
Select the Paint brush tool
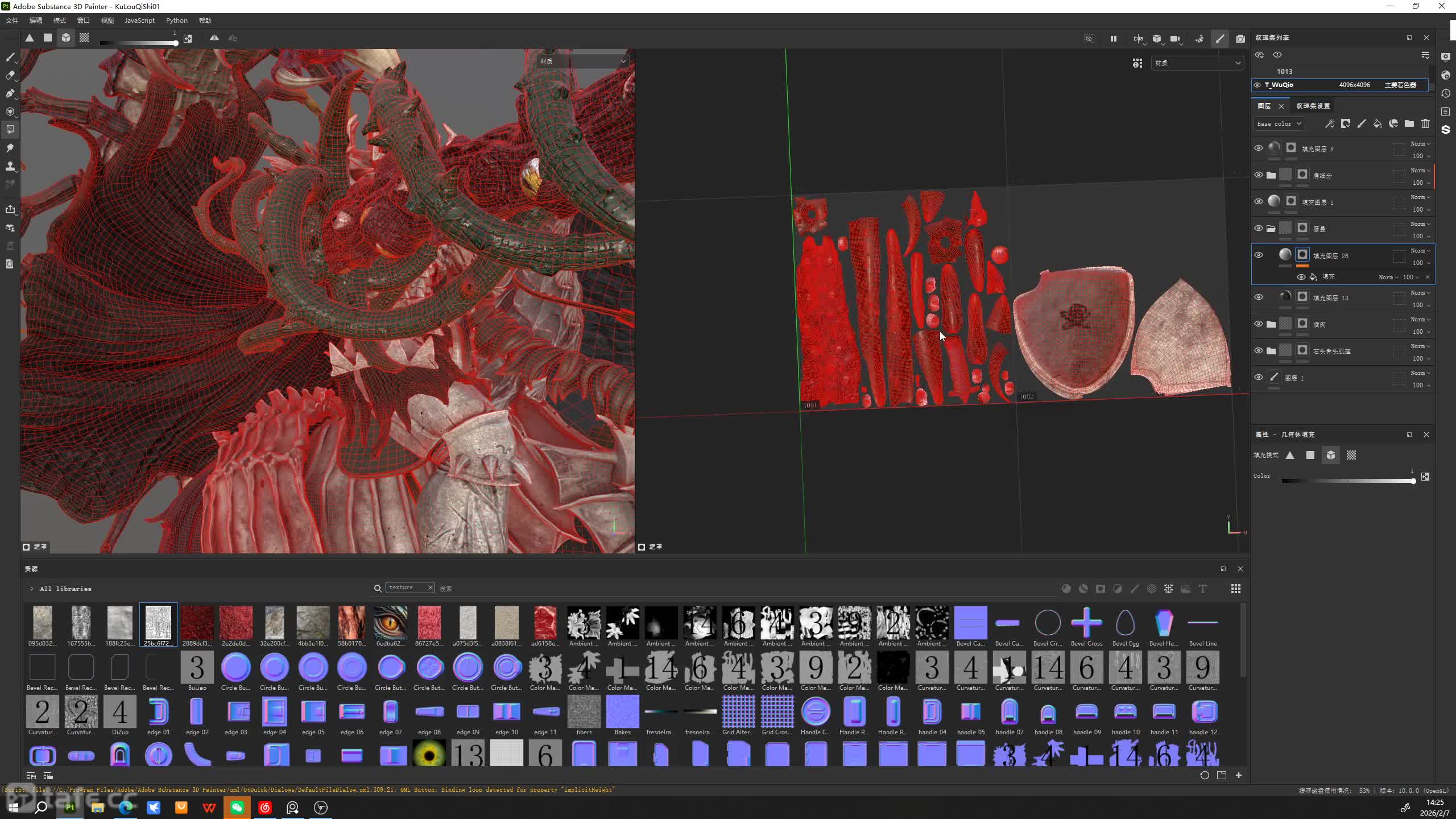(10, 57)
